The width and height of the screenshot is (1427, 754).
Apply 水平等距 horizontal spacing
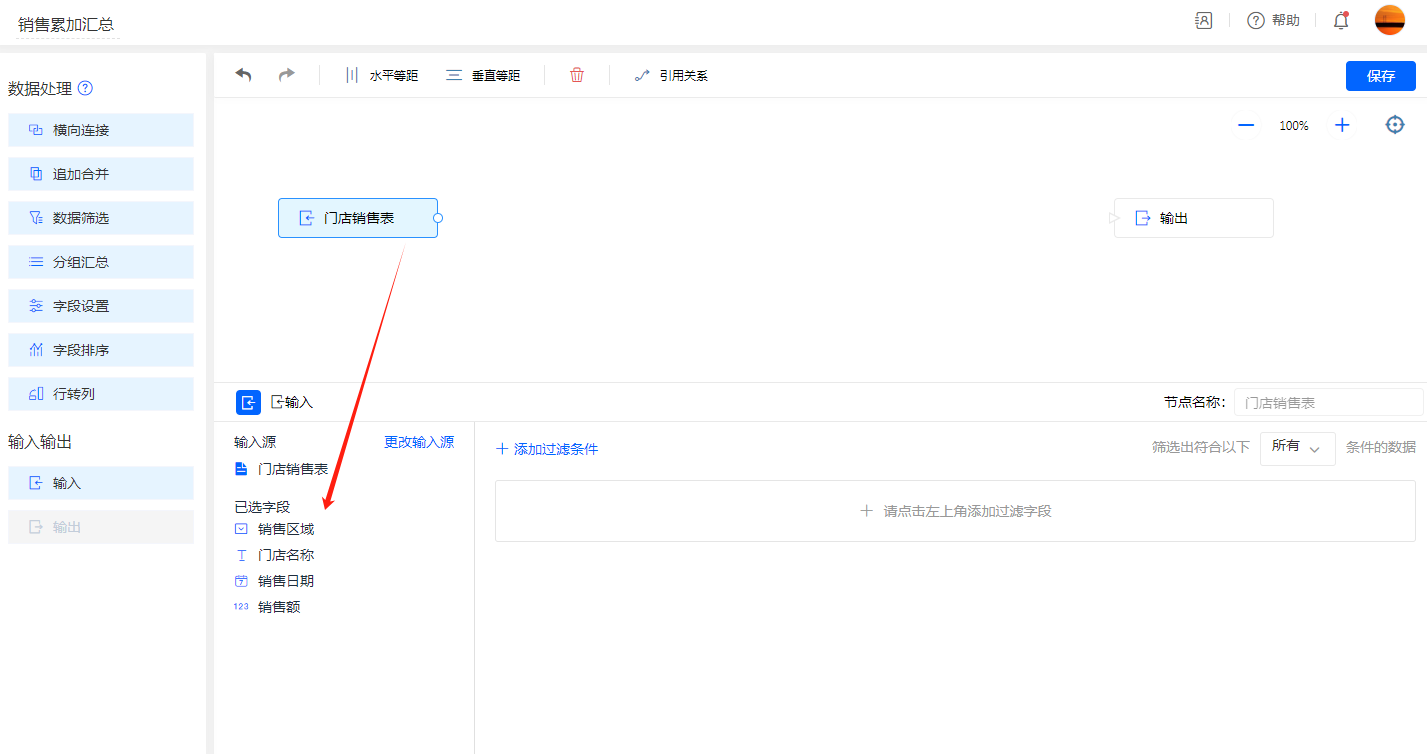[381, 75]
